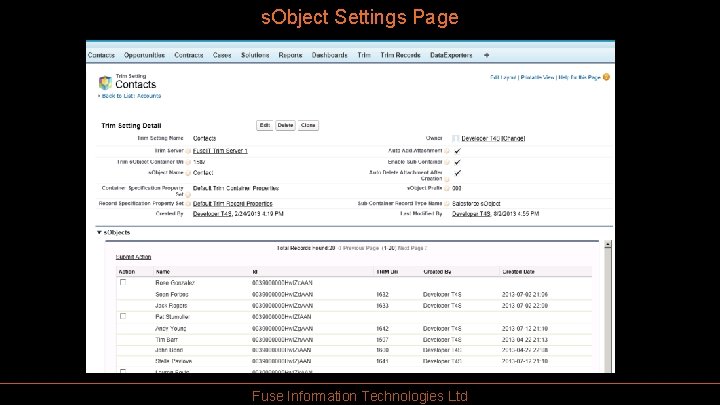Open the Trim tab
This screenshot has height=405, width=720.
tap(364, 55)
